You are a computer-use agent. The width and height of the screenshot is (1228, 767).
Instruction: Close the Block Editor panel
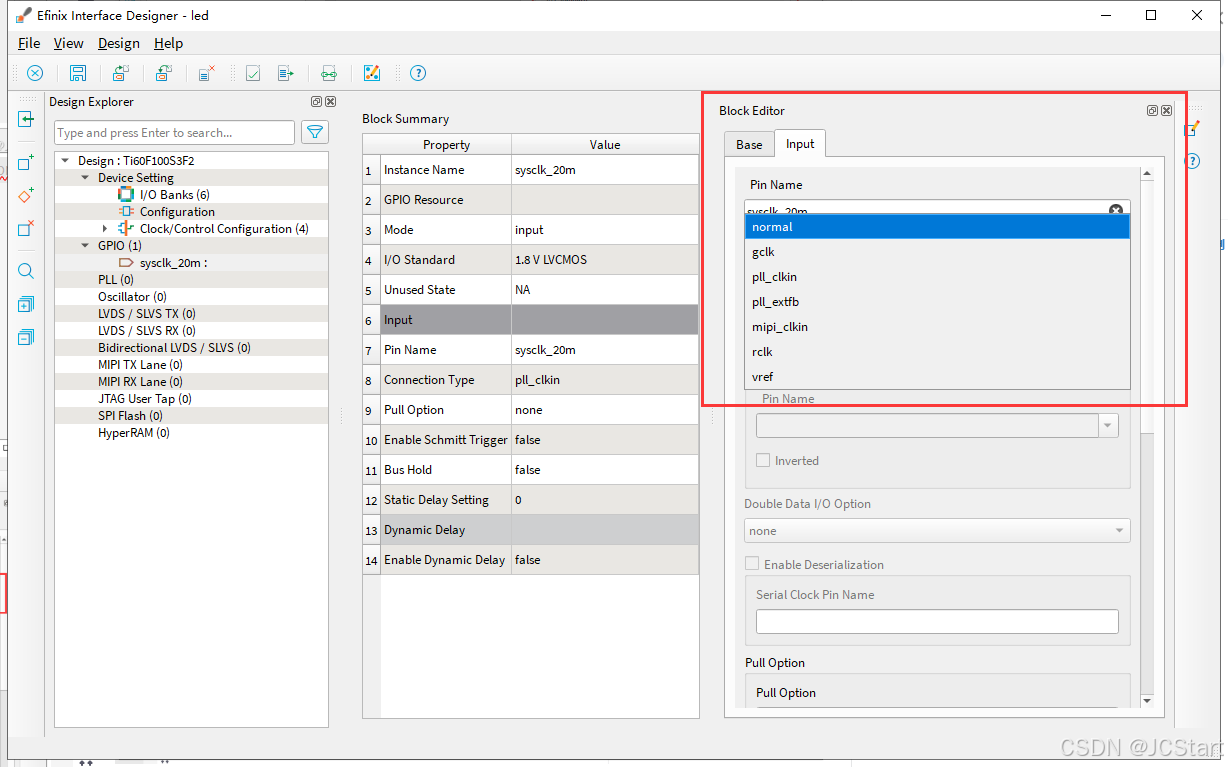pyautogui.click(x=1166, y=111)
